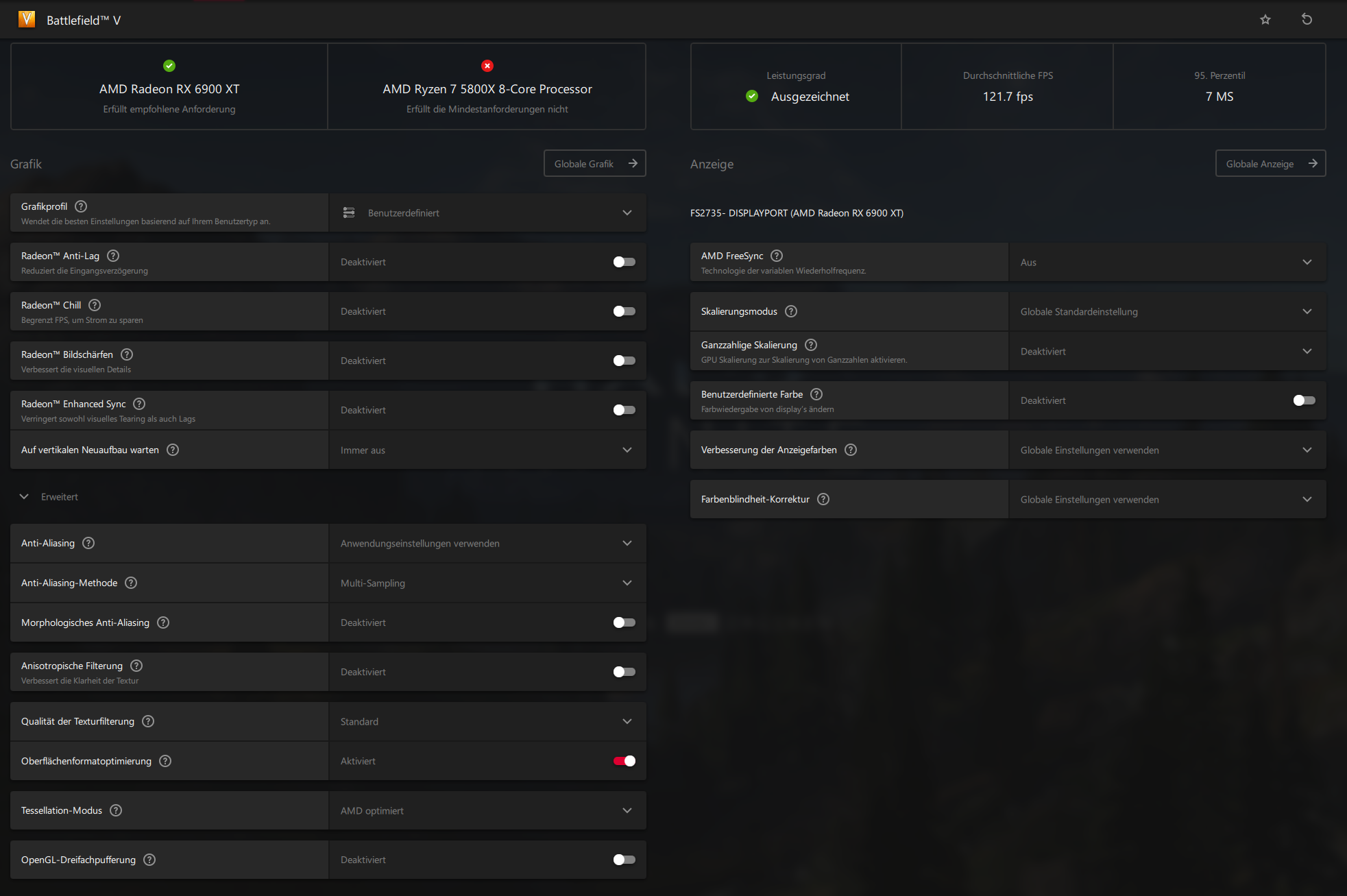The width and height of the screenshot is (1347, 896).
Task: Click help icon next to Radeon Anti-Lag
Action: tap(114, 256)
